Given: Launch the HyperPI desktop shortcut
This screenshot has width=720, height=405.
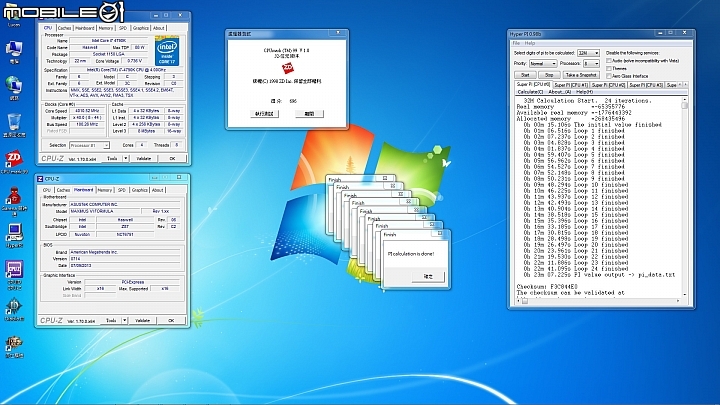Looking at the screenshot, I should [x=14, y=232].
